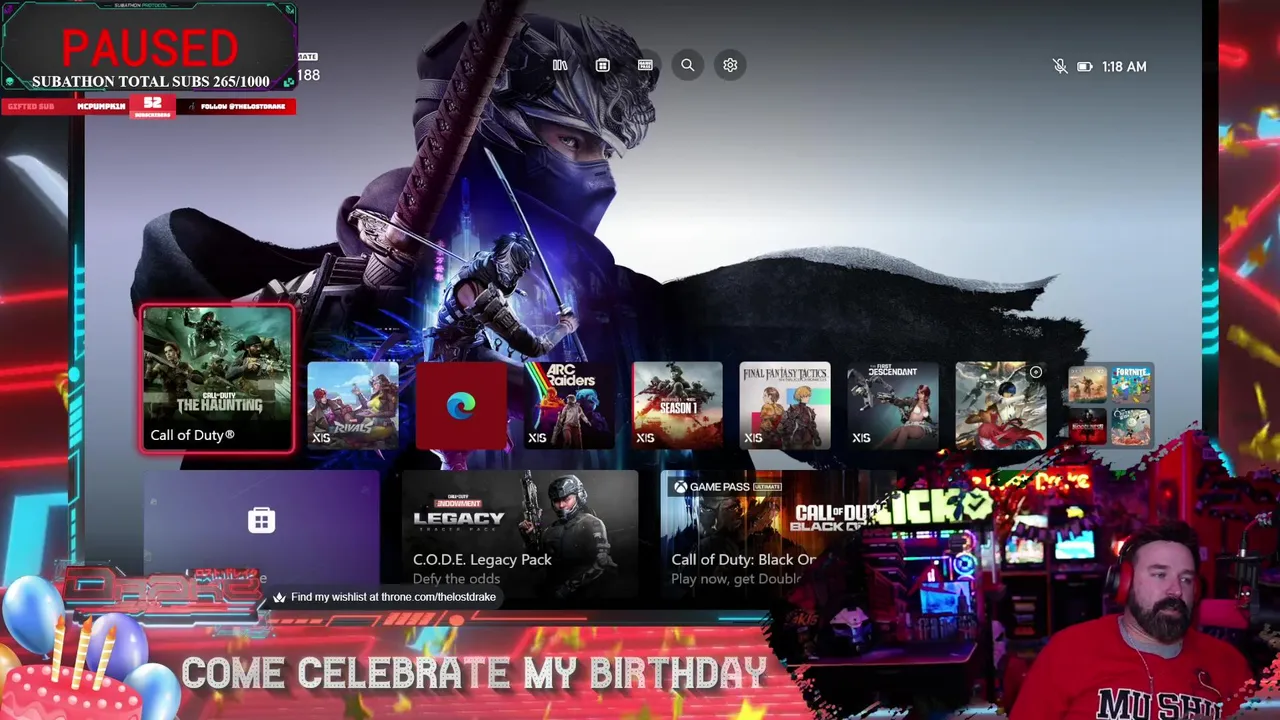Launch the Final Fantasy Tactics tile

click(x=785, y=405)
